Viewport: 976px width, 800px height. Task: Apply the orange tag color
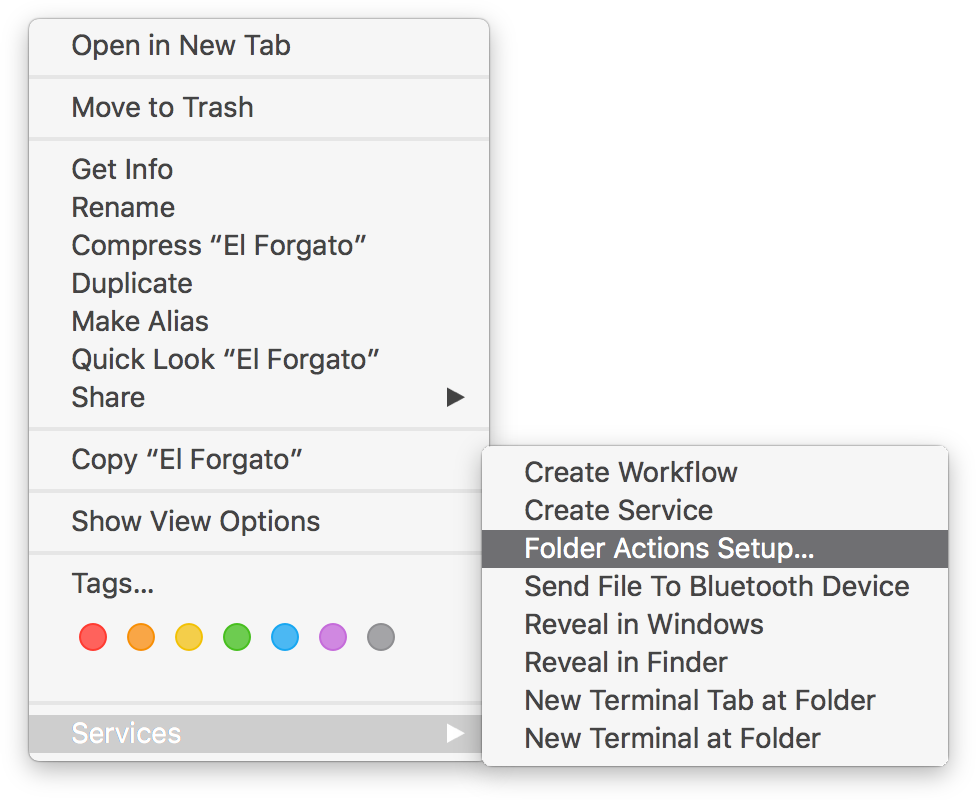coord(141,637)
